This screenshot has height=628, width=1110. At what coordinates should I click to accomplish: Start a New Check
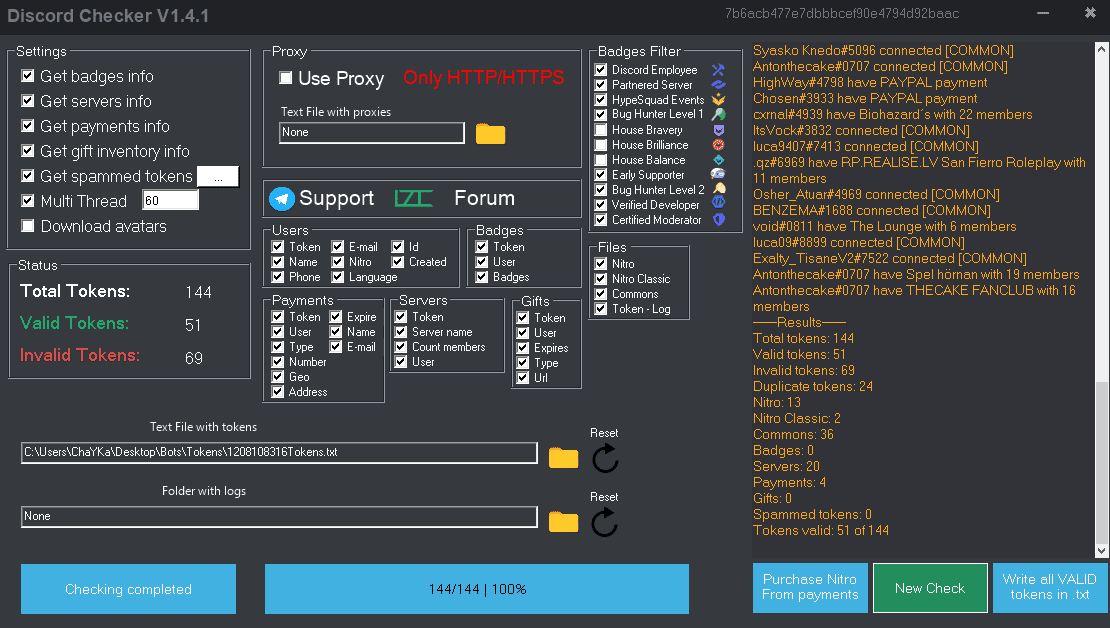[930, 588]
